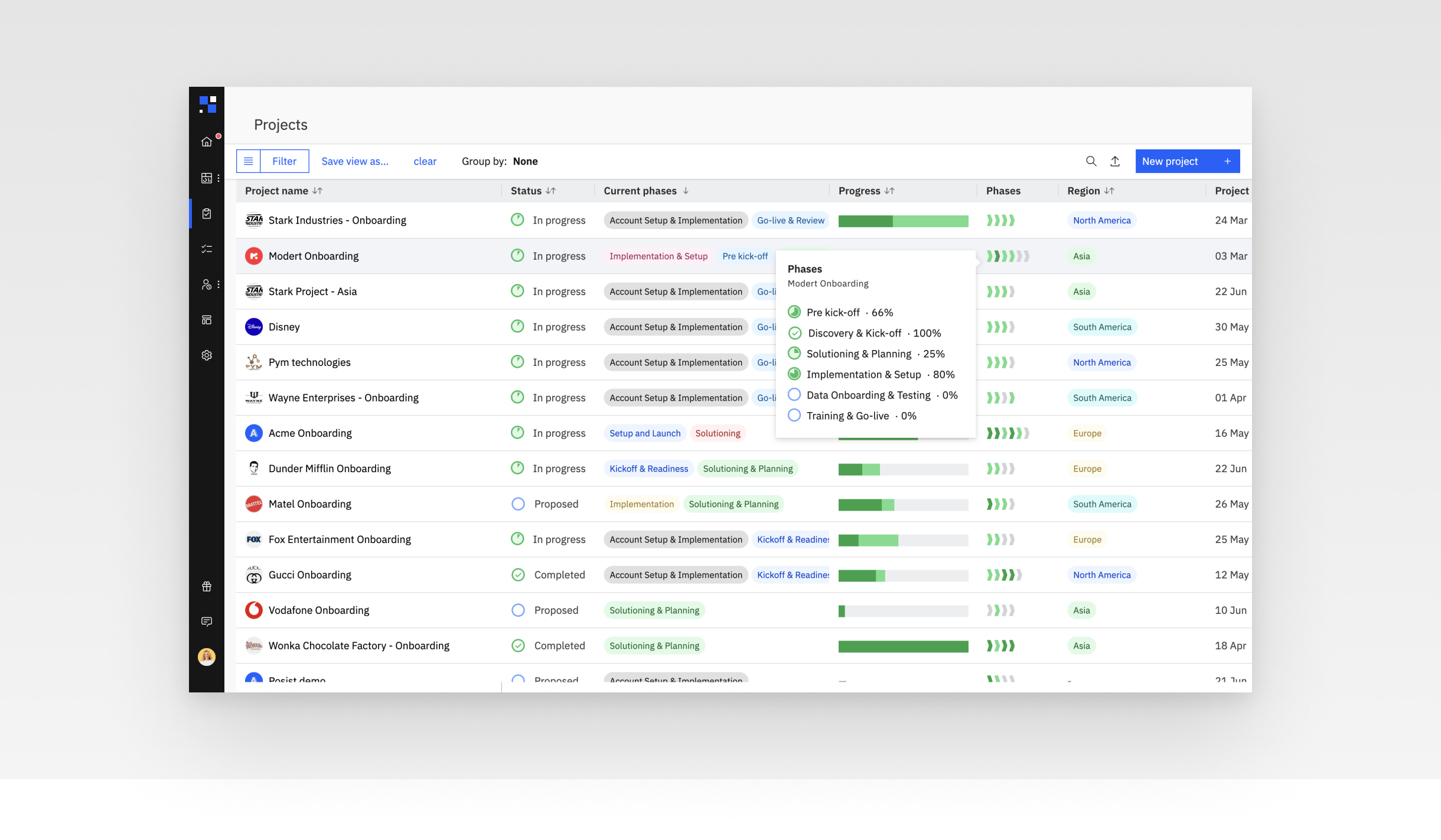Click the user avatar in sidebar
The image size is (1441, 840).
(x=206, y=657)
